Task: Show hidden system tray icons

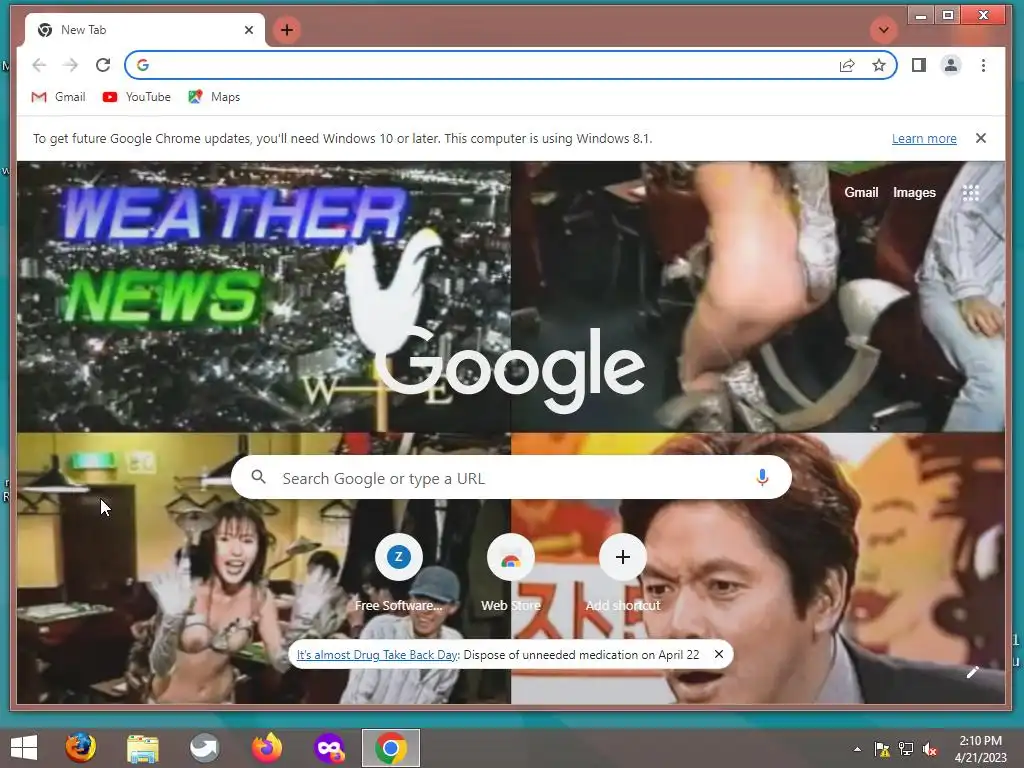Action: (857, 750)
